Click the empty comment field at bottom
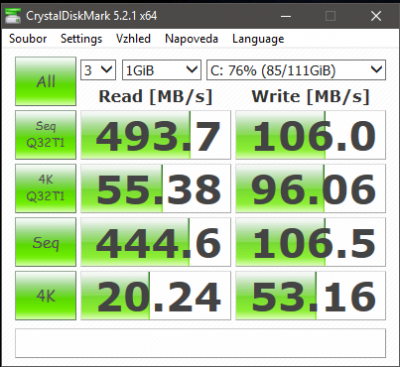The width and height of the screenshot is (400, 367). click(200, 343)
